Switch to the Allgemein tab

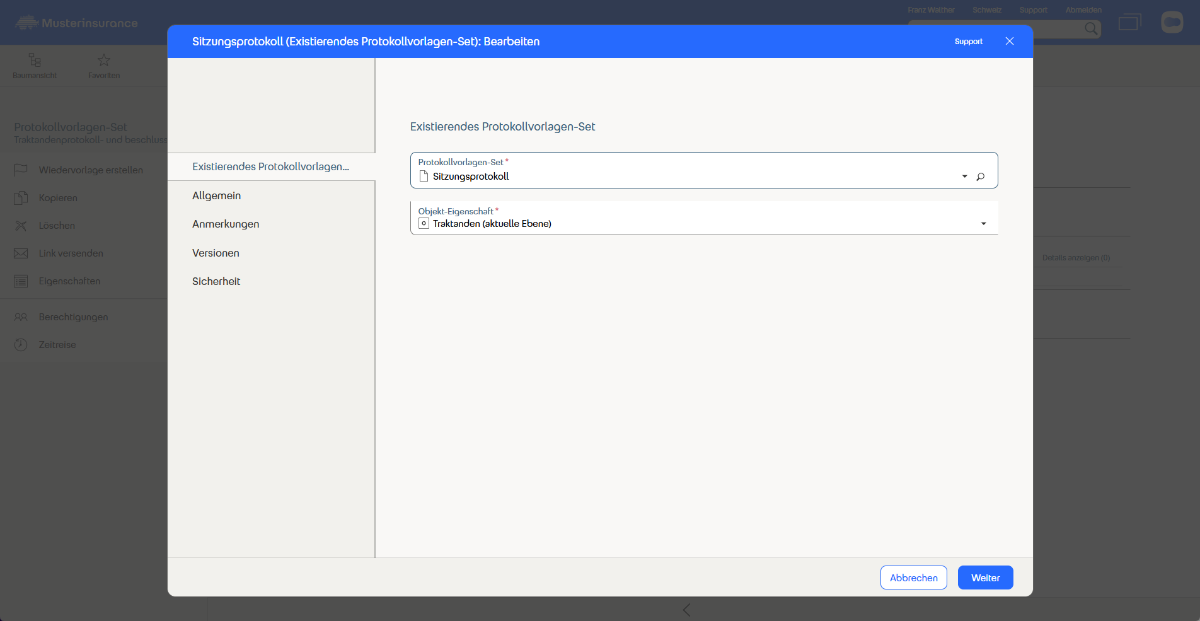pyautogui.click(x=216, y=196)
